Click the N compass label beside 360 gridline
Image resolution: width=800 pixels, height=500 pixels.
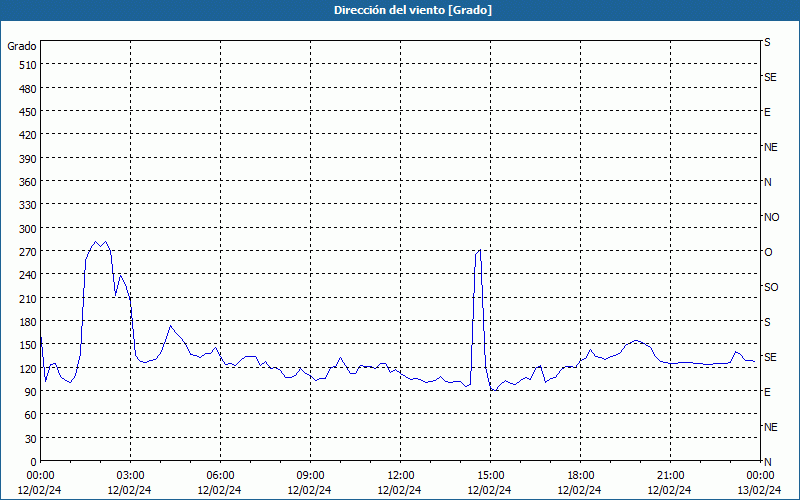click(767, 182)
